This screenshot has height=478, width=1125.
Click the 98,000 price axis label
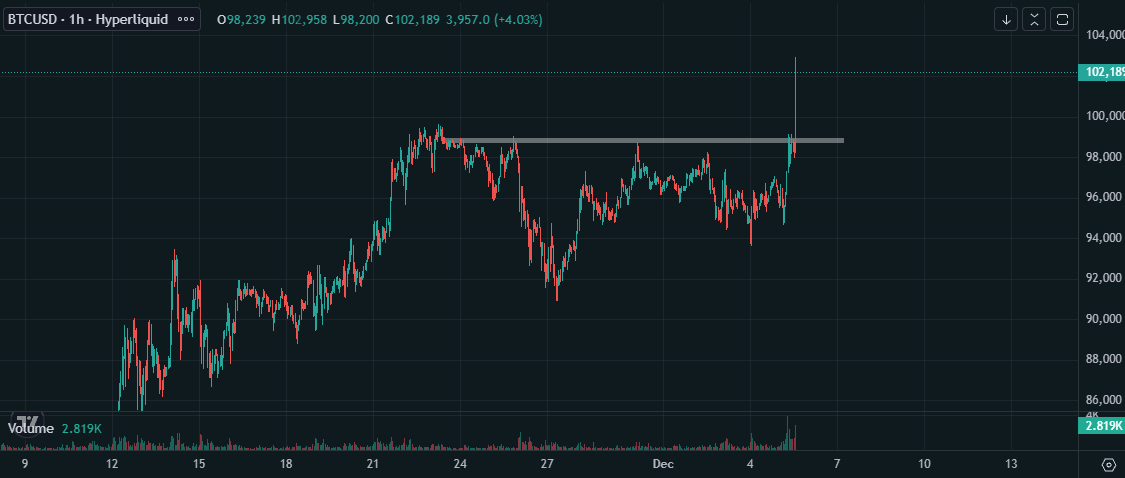(1106, 156)
